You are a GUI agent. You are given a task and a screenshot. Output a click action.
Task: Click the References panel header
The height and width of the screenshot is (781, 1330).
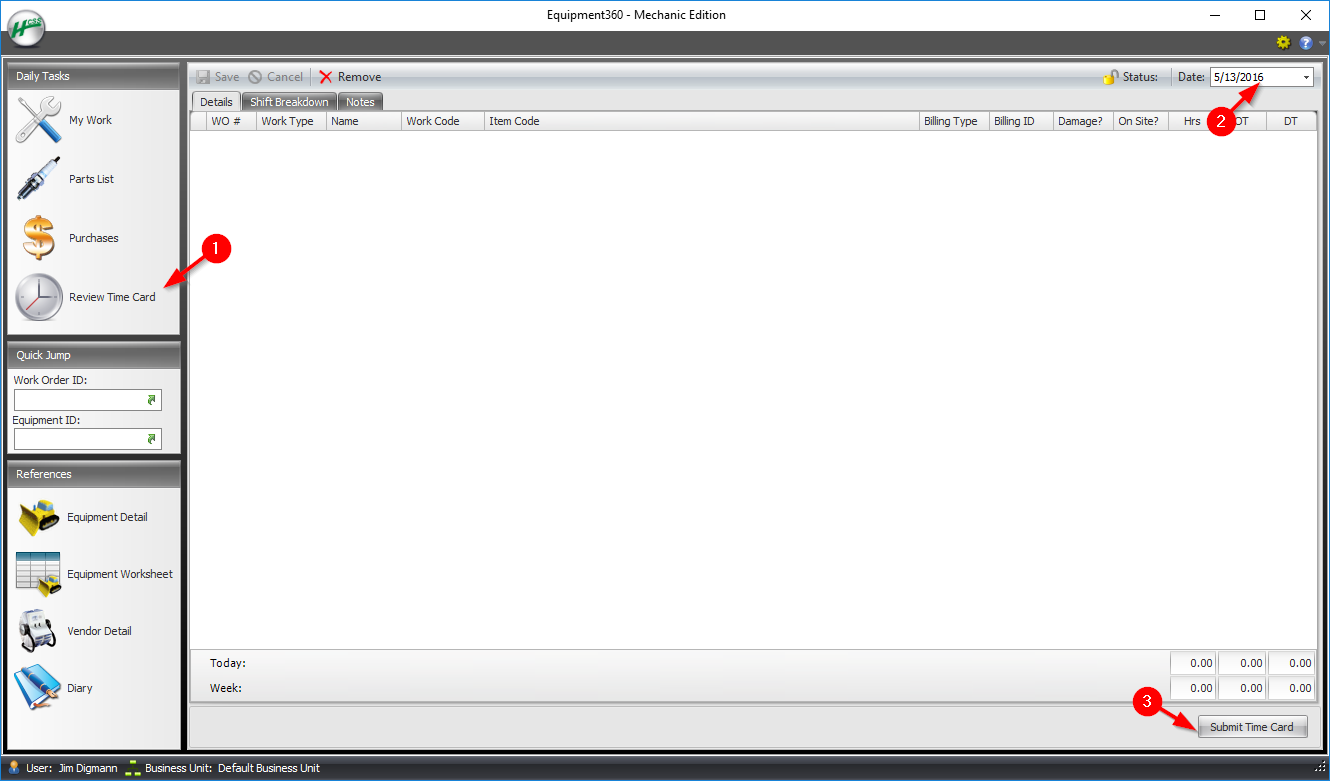point(93,474)
